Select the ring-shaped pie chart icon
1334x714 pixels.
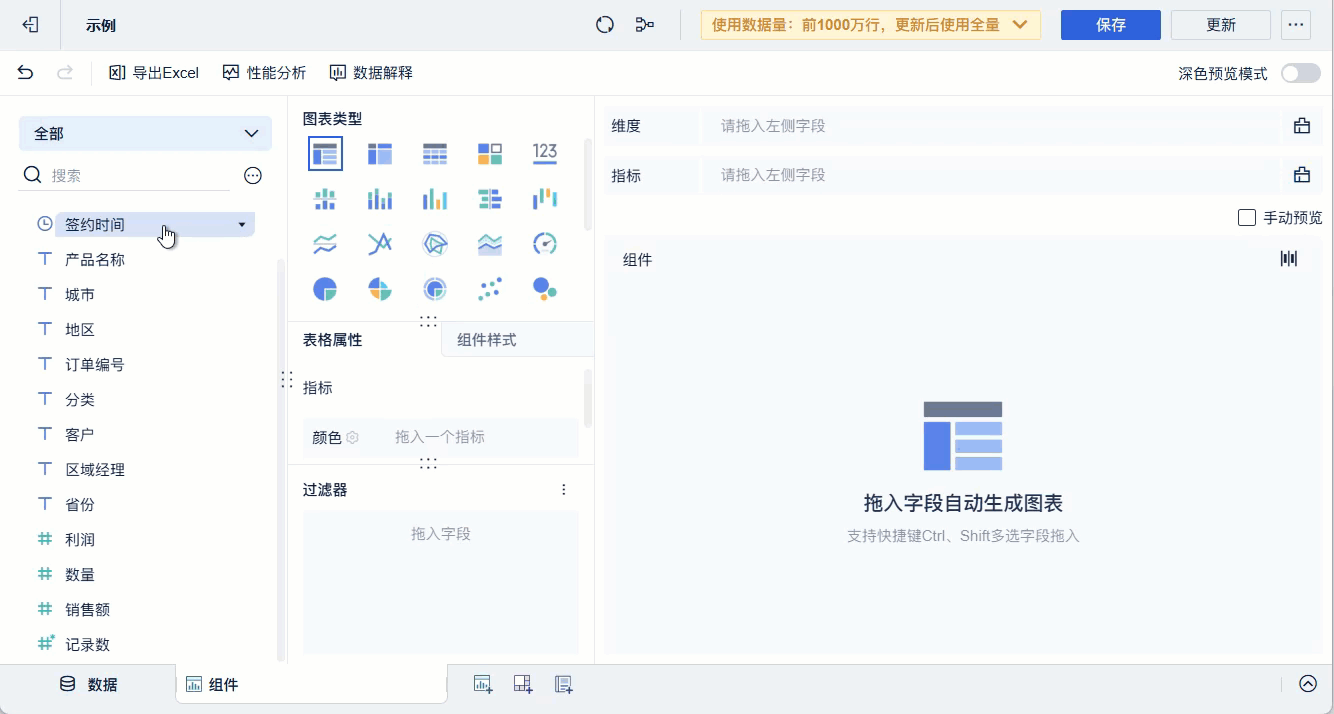point(435,289)
